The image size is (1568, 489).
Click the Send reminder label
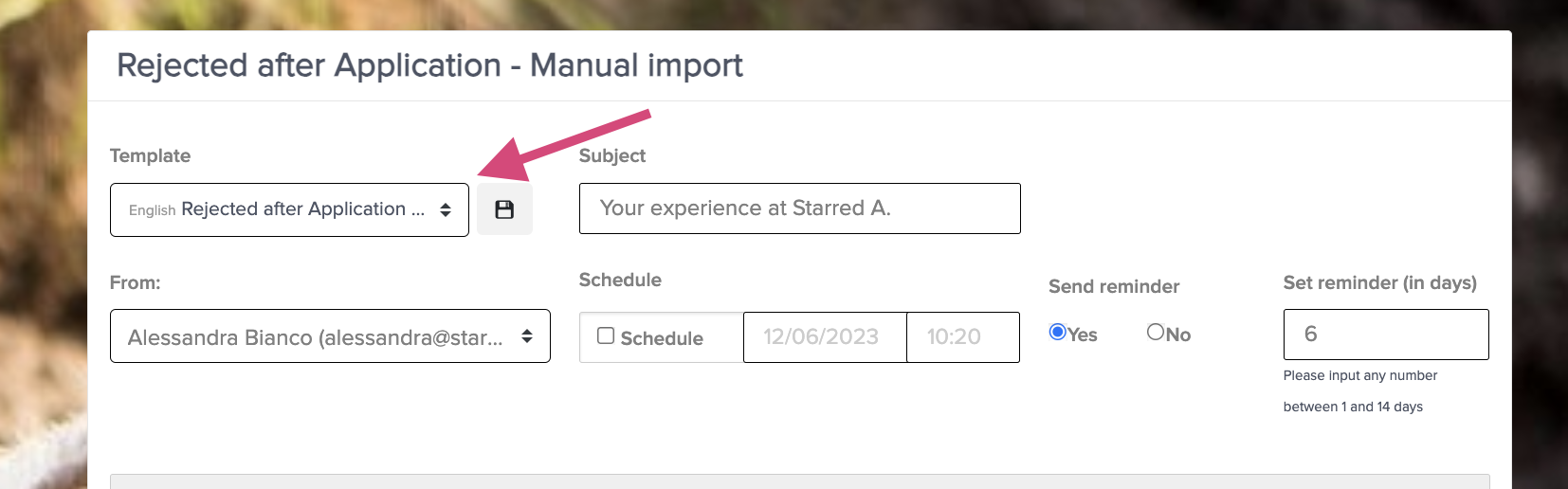pos(1114,286)
